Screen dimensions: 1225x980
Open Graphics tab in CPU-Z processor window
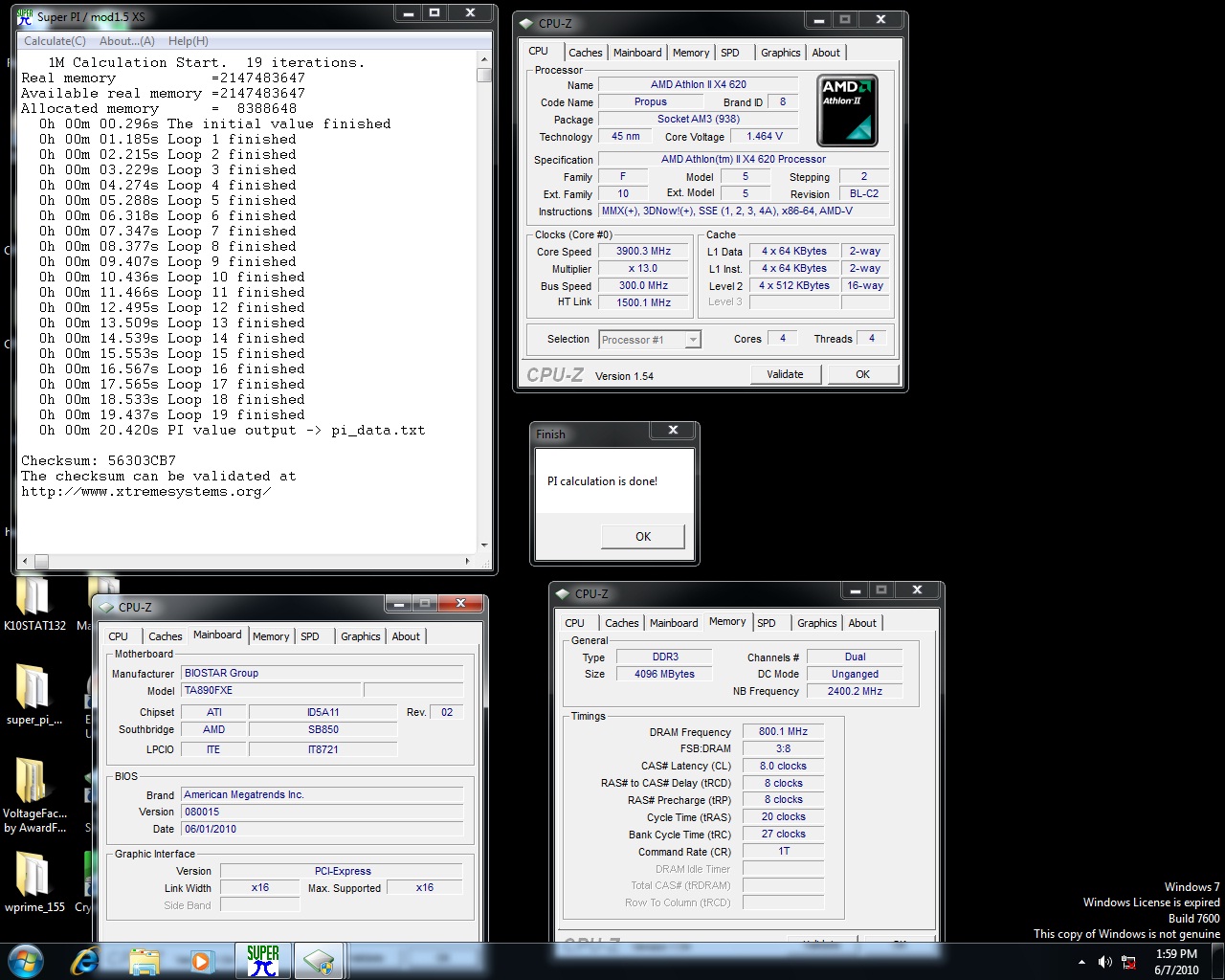(781, 53)
